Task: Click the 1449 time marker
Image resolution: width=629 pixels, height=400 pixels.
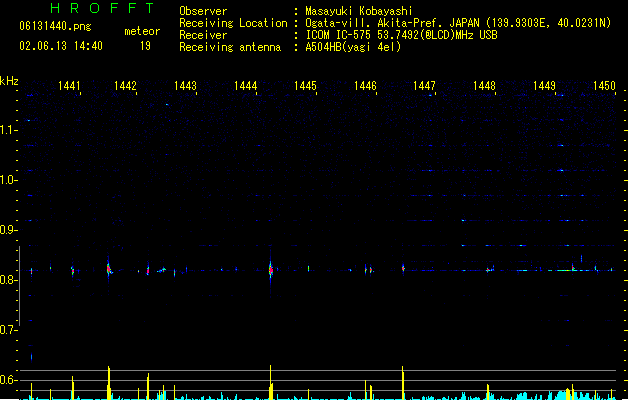Action: point(544,85)
